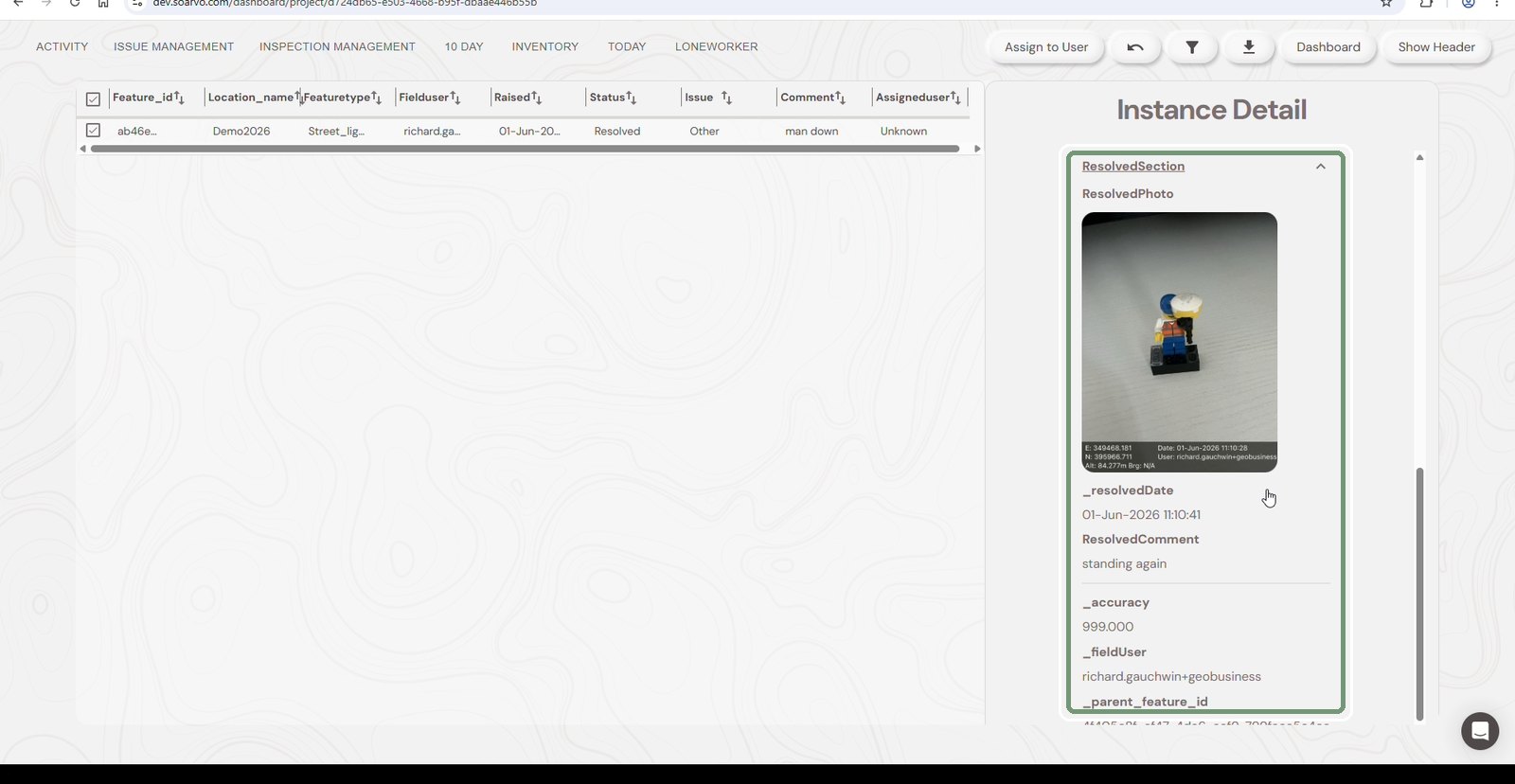Open the ACTIVITY tab

[62, 46]
